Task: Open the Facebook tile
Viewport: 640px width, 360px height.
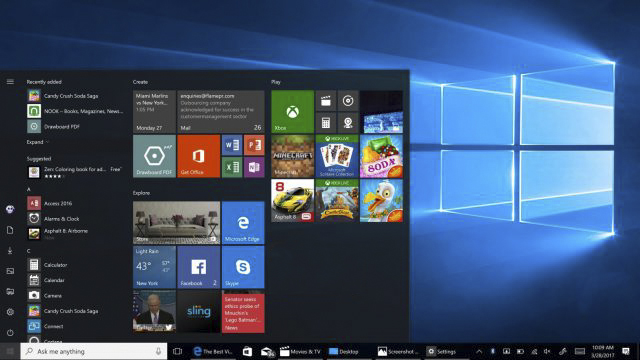Action: click(x=198, y=267)
